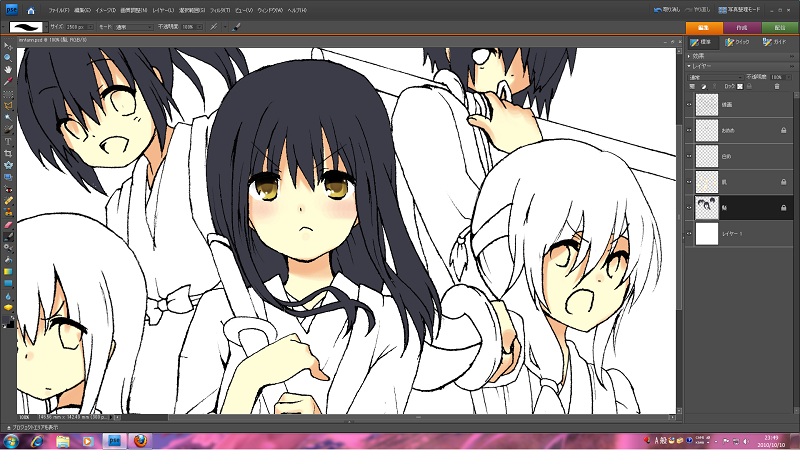
Task: Select the Paint Bucket tool
Action: [x=8, y=260]
